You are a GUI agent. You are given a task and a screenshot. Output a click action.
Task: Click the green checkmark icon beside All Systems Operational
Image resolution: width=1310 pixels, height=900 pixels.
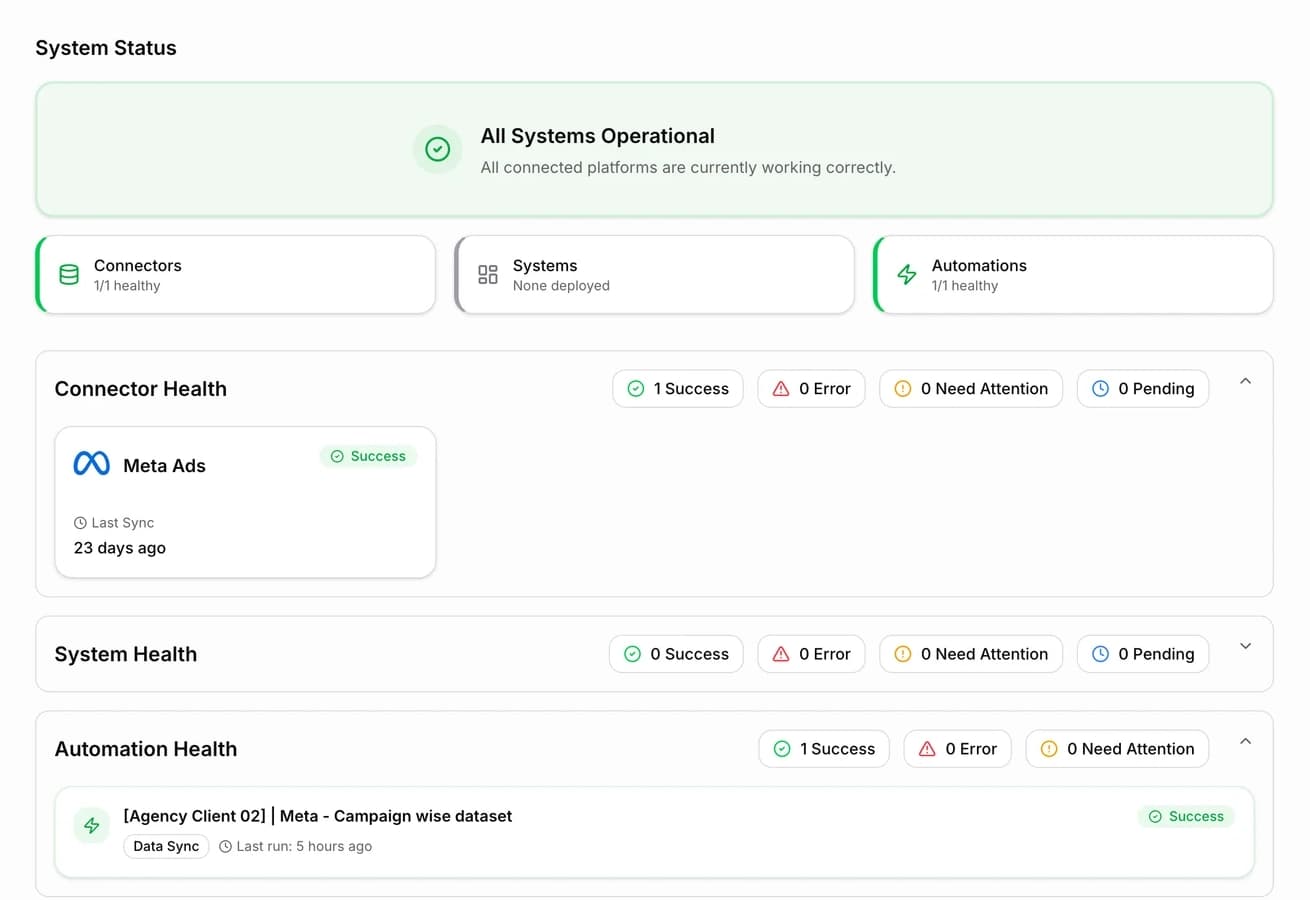[x=438, y=149]
